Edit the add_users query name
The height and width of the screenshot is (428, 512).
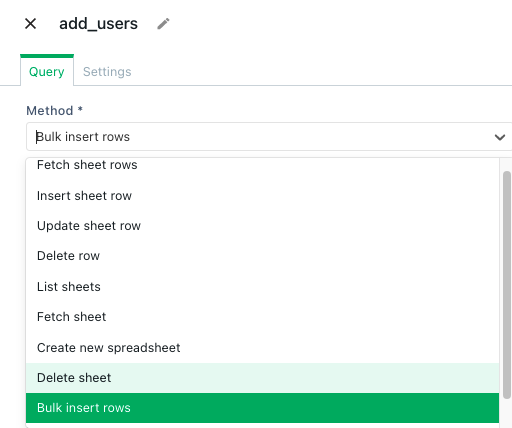click(x=163, y=24)
